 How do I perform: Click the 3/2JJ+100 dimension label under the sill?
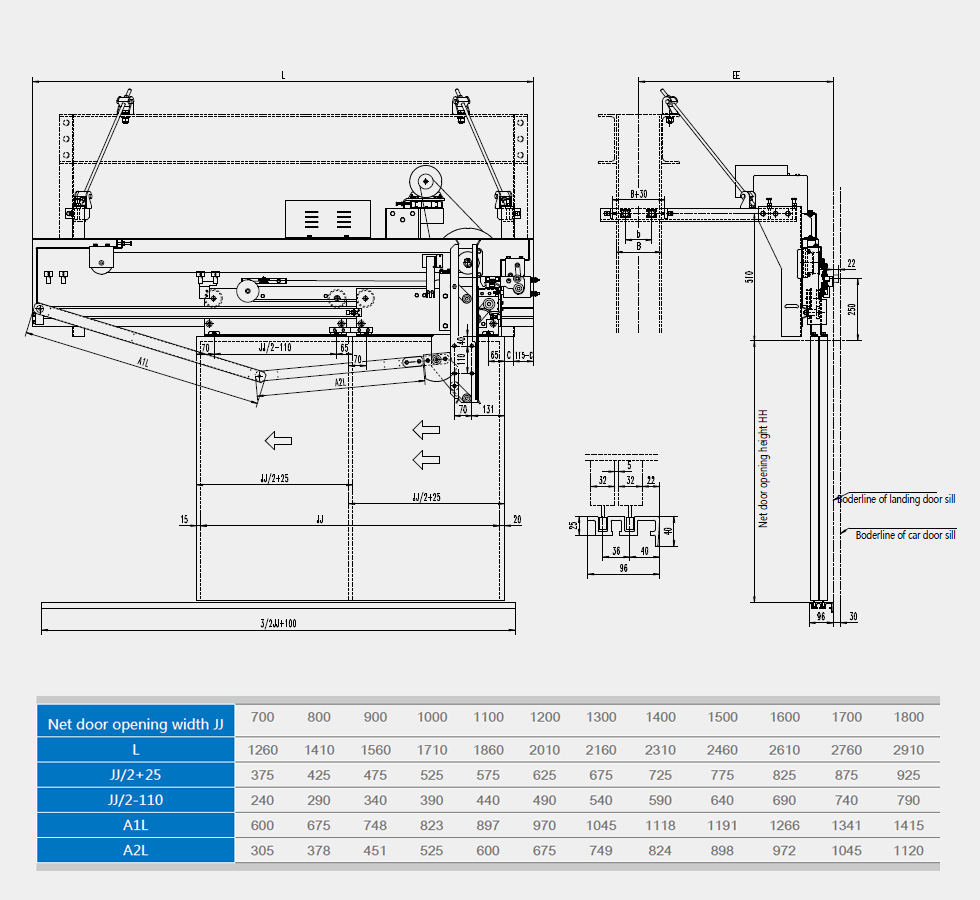[277, 623]
